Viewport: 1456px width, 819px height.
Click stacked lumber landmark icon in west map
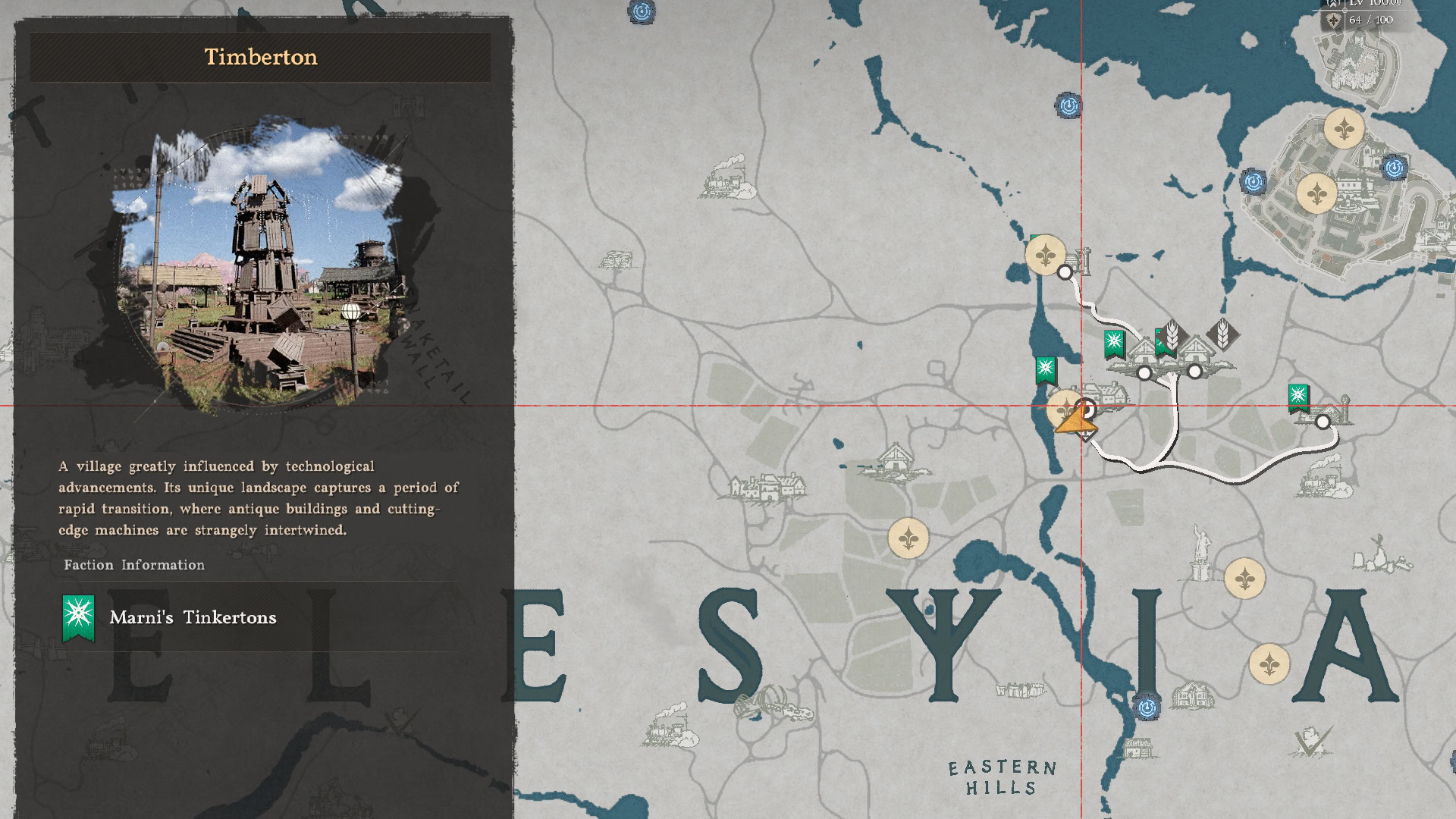[x=616, y=260]
